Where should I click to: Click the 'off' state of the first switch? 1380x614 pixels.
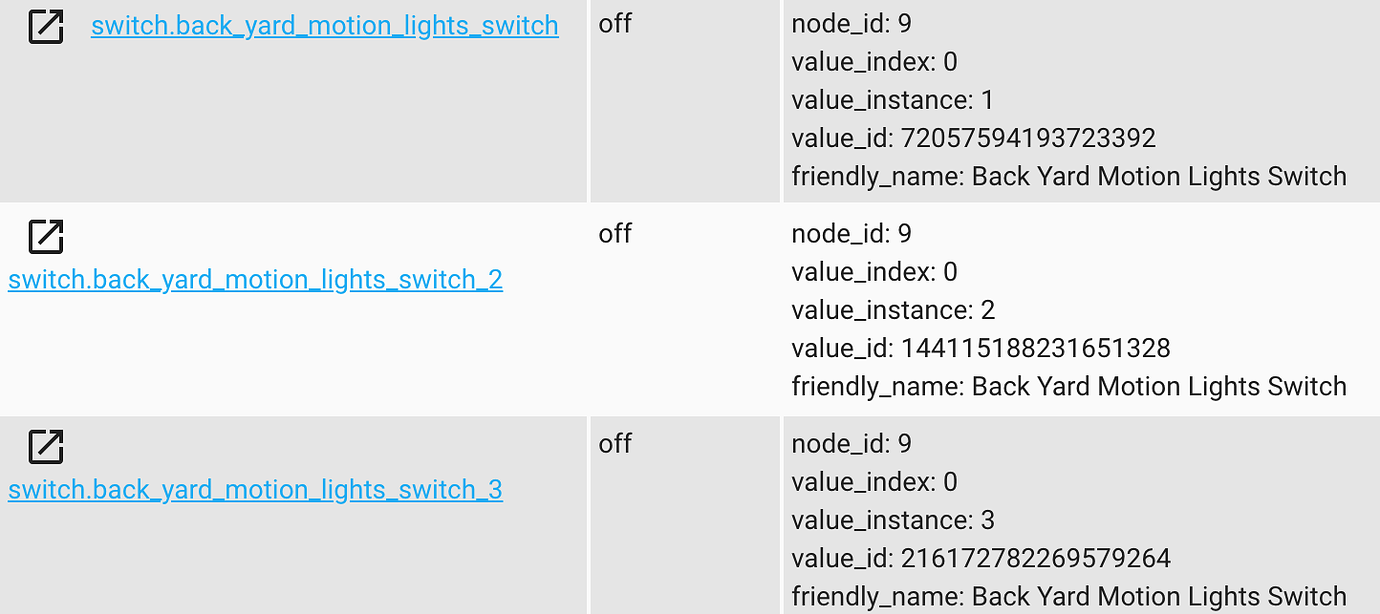point(614,24)
